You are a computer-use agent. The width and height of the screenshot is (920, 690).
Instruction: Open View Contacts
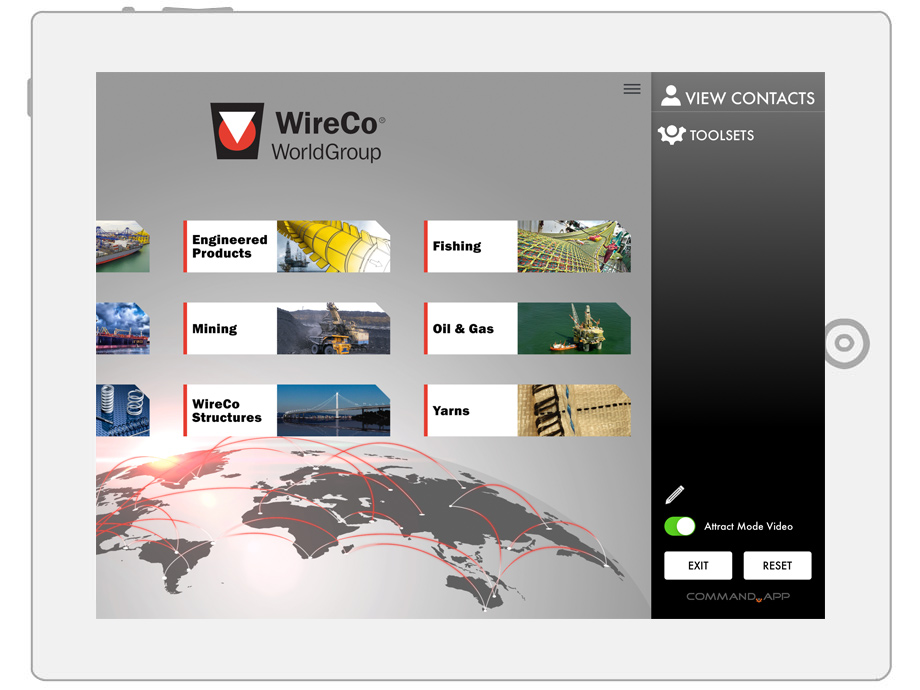point(738,97)
